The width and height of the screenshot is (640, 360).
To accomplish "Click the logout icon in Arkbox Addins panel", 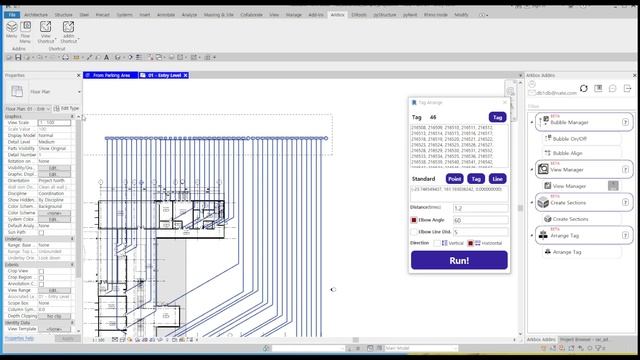I will pyautogui.click(x=628, y=89).
